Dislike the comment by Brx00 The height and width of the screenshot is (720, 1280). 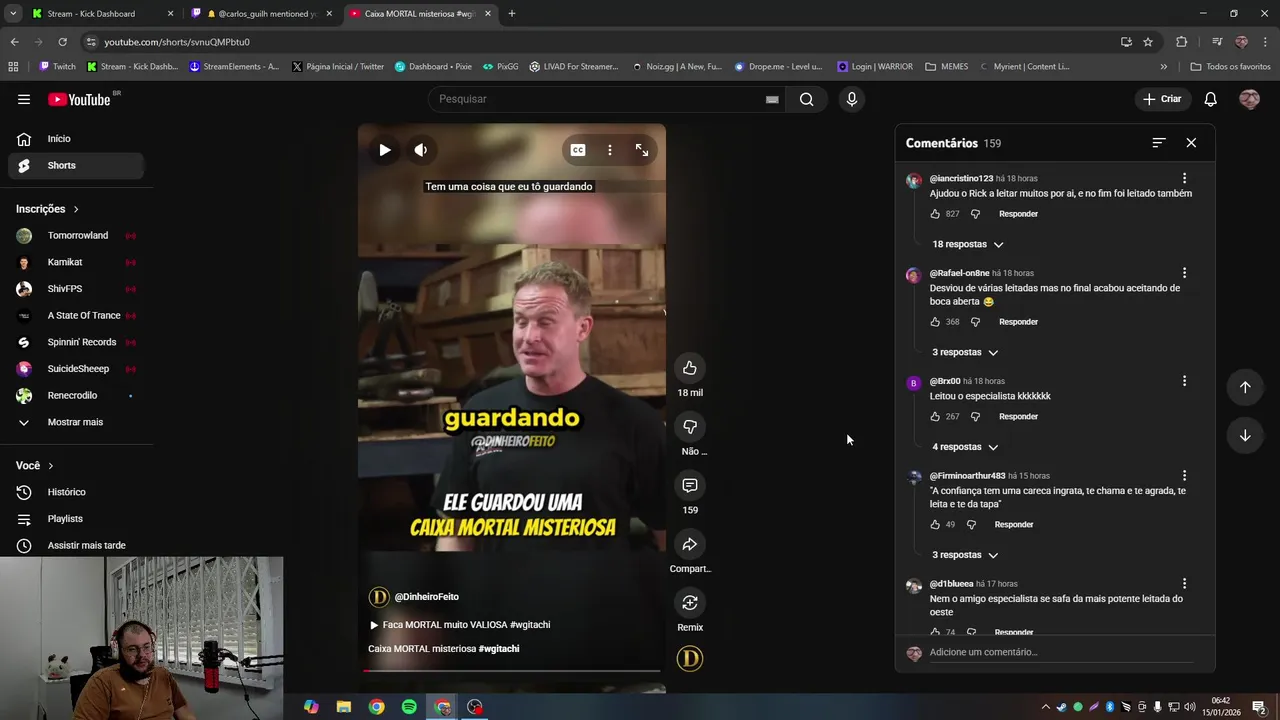coord(975,417)
